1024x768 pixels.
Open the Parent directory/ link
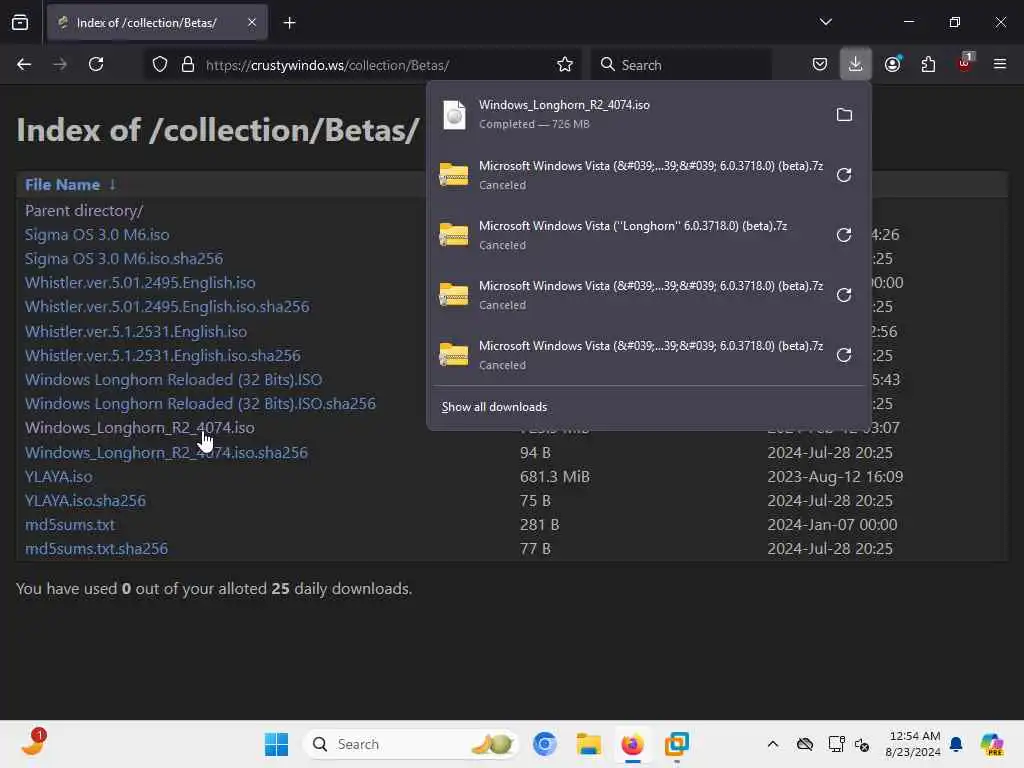[x=84, y=211]
